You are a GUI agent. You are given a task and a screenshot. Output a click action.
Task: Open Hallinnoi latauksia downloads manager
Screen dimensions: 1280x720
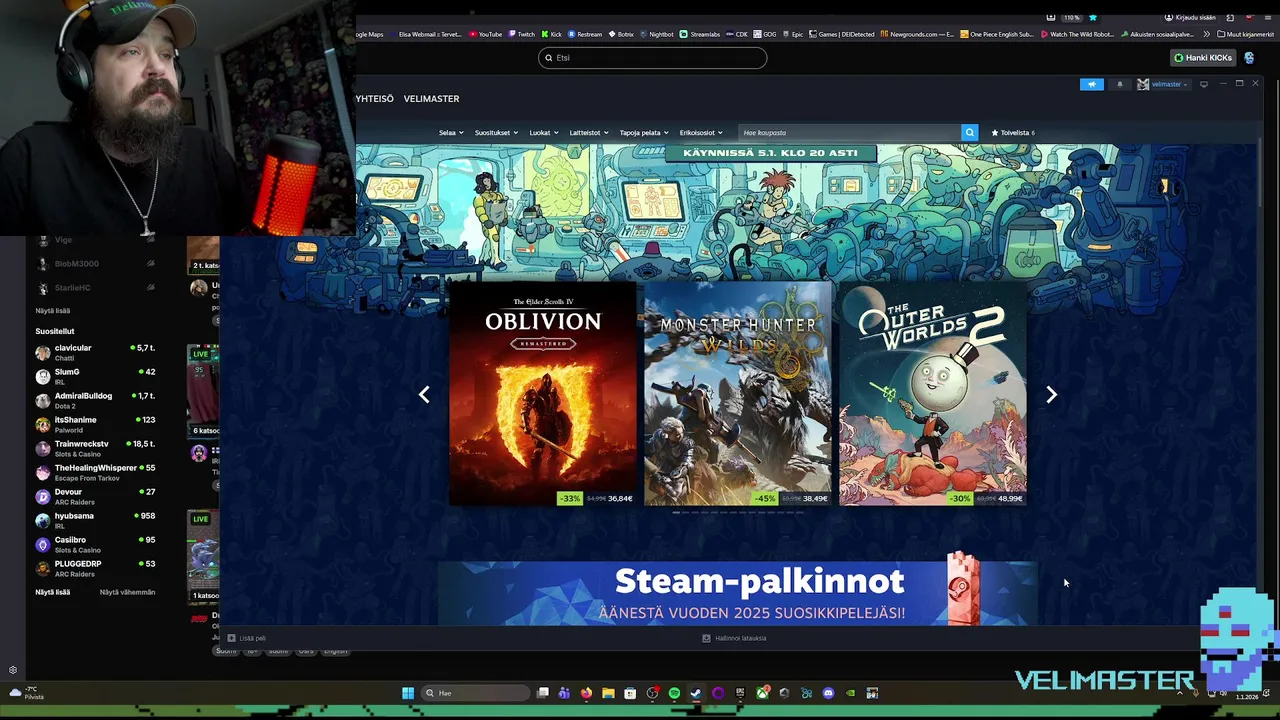click(x=734, y=638)
